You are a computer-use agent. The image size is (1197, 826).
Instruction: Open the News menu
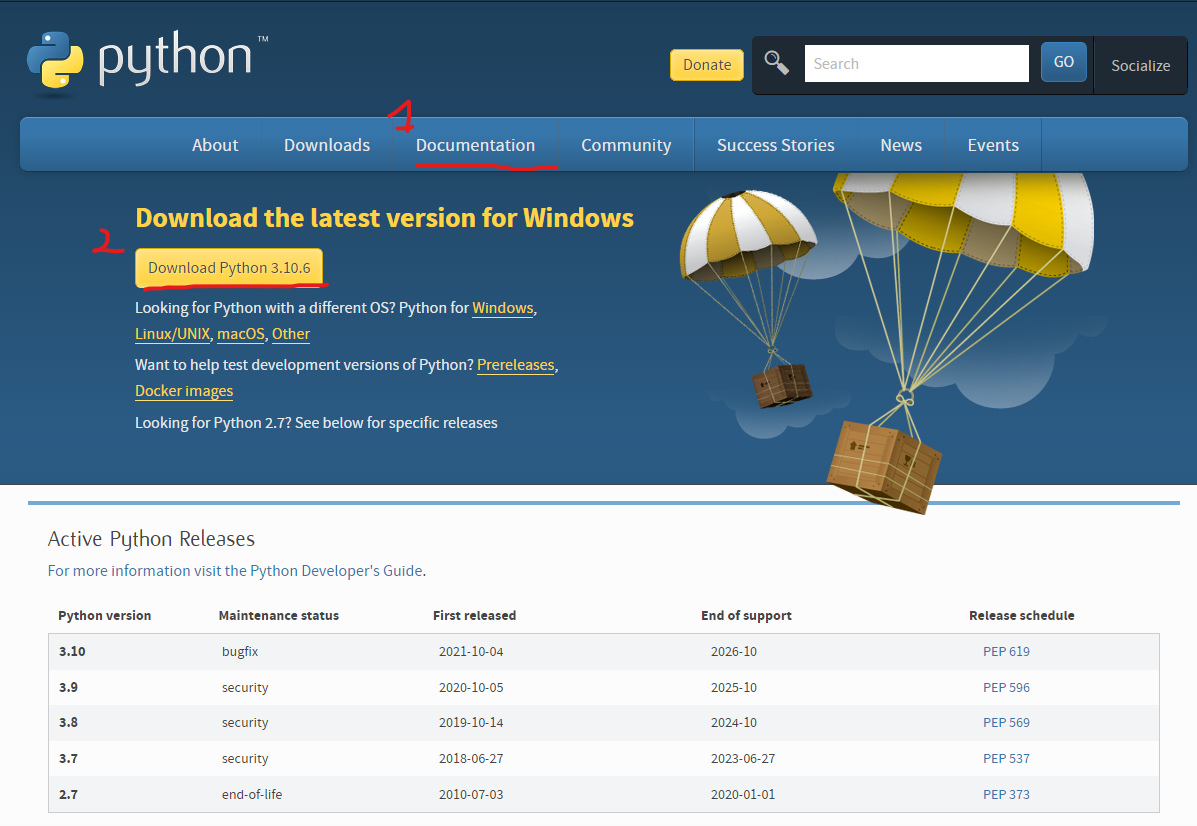click(901, 145)
